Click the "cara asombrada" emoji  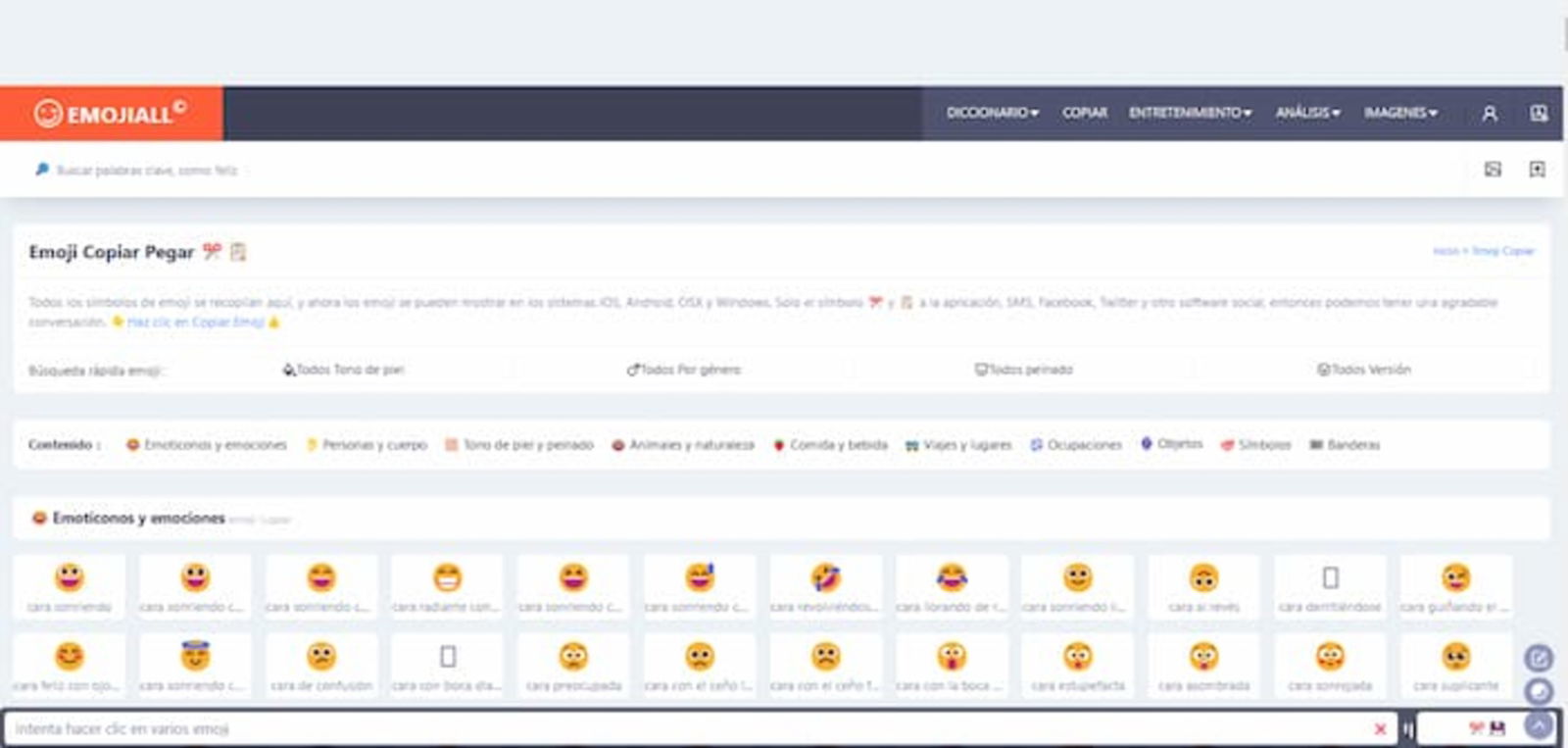(x=1203, y=665)
